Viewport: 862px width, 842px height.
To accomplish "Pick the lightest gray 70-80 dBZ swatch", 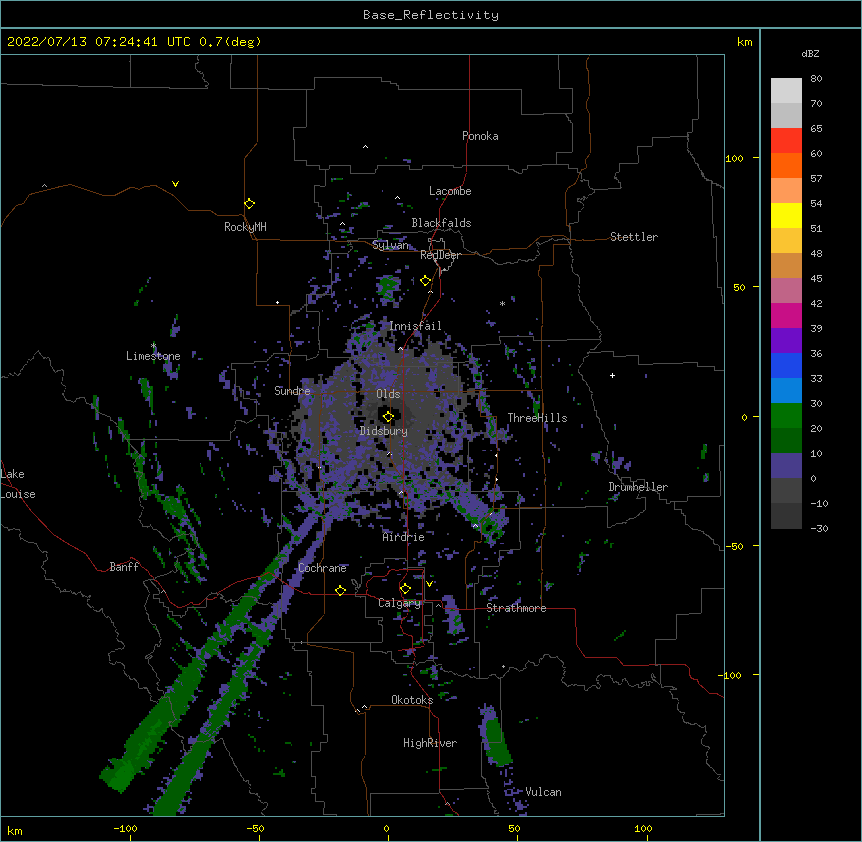I will click(x=786, y=91).
